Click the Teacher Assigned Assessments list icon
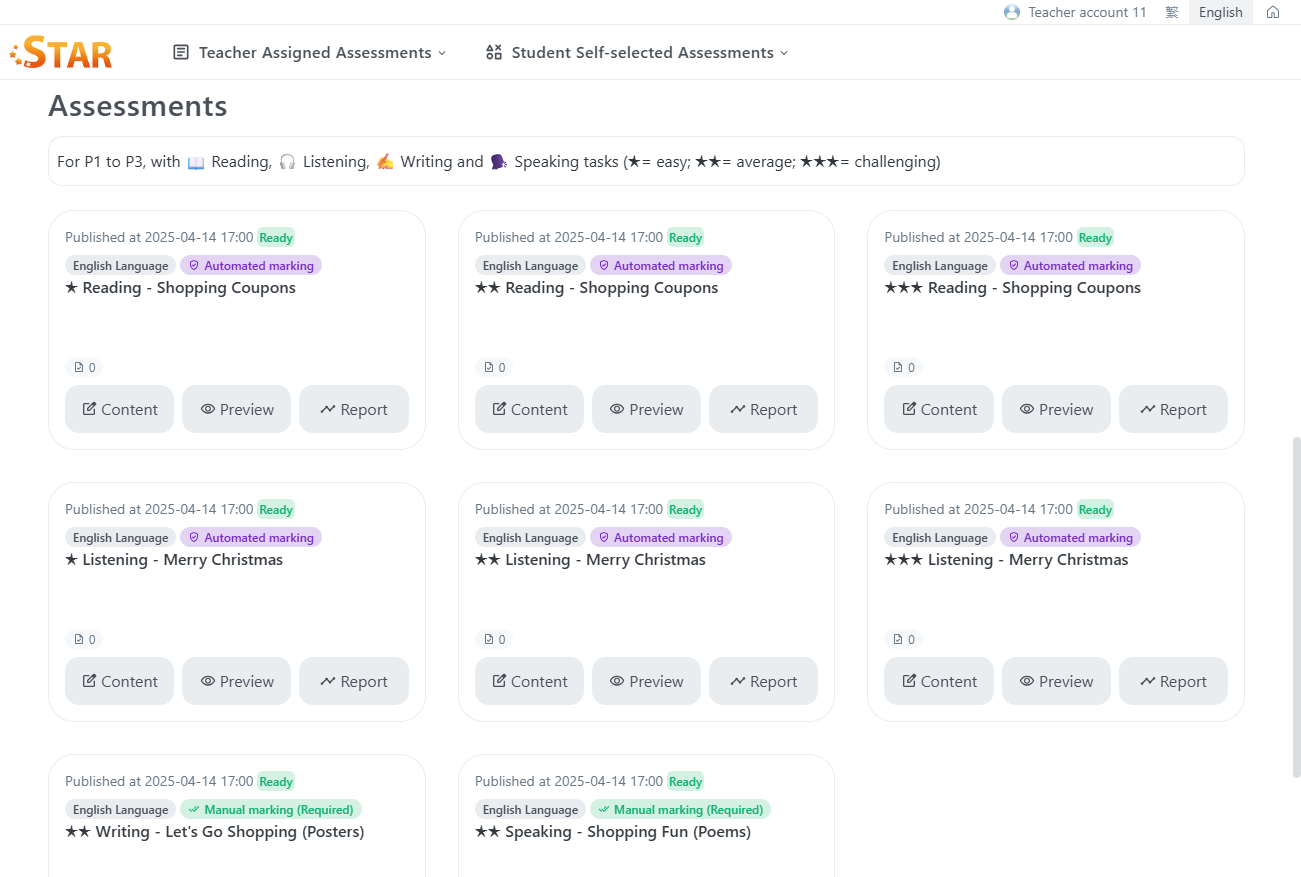The width and height of the screenshot is (1301, 877). [181, 52]
